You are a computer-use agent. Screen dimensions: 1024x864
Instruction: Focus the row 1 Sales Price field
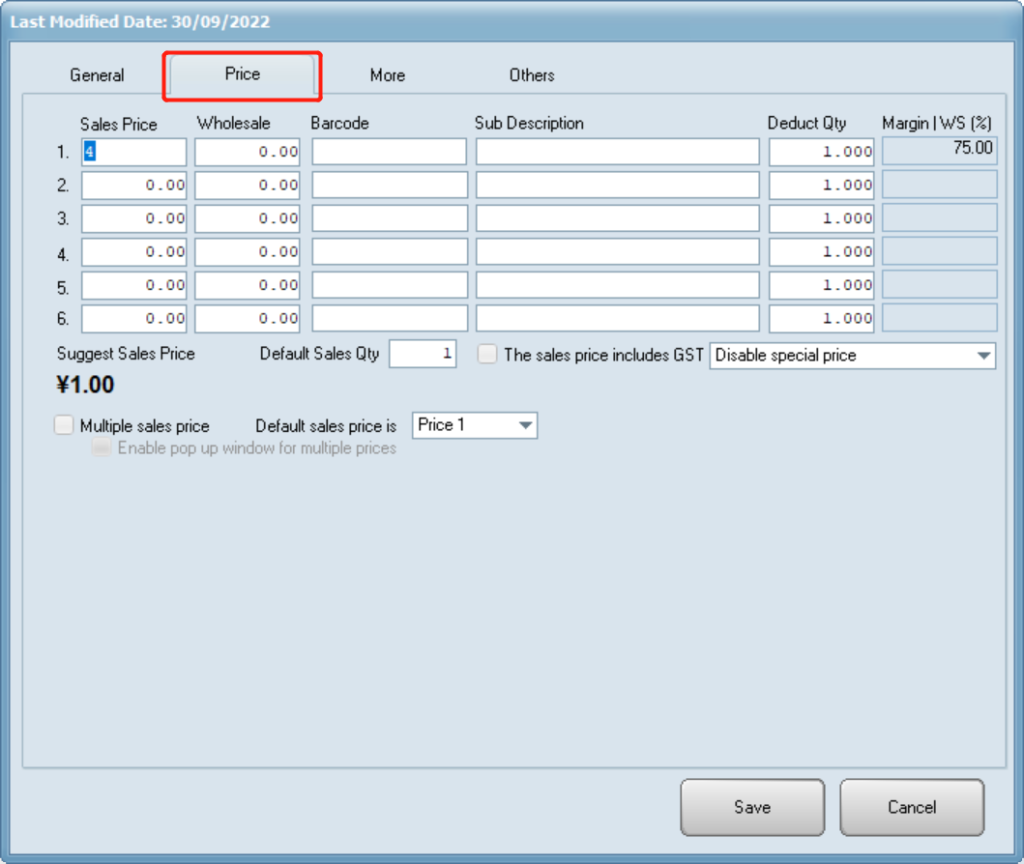(134, 152)
